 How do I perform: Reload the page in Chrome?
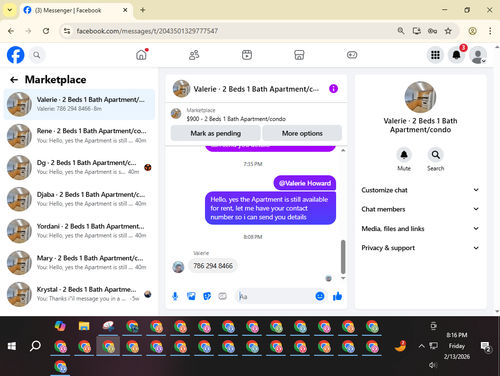[x=46, y=31]
